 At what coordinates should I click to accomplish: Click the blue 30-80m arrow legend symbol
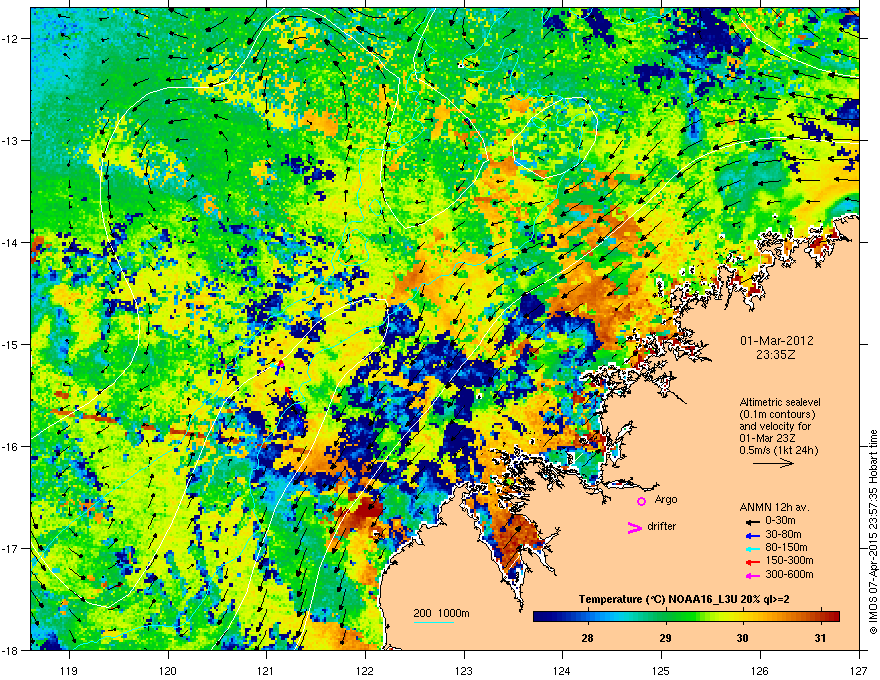(x=752, y=535)
